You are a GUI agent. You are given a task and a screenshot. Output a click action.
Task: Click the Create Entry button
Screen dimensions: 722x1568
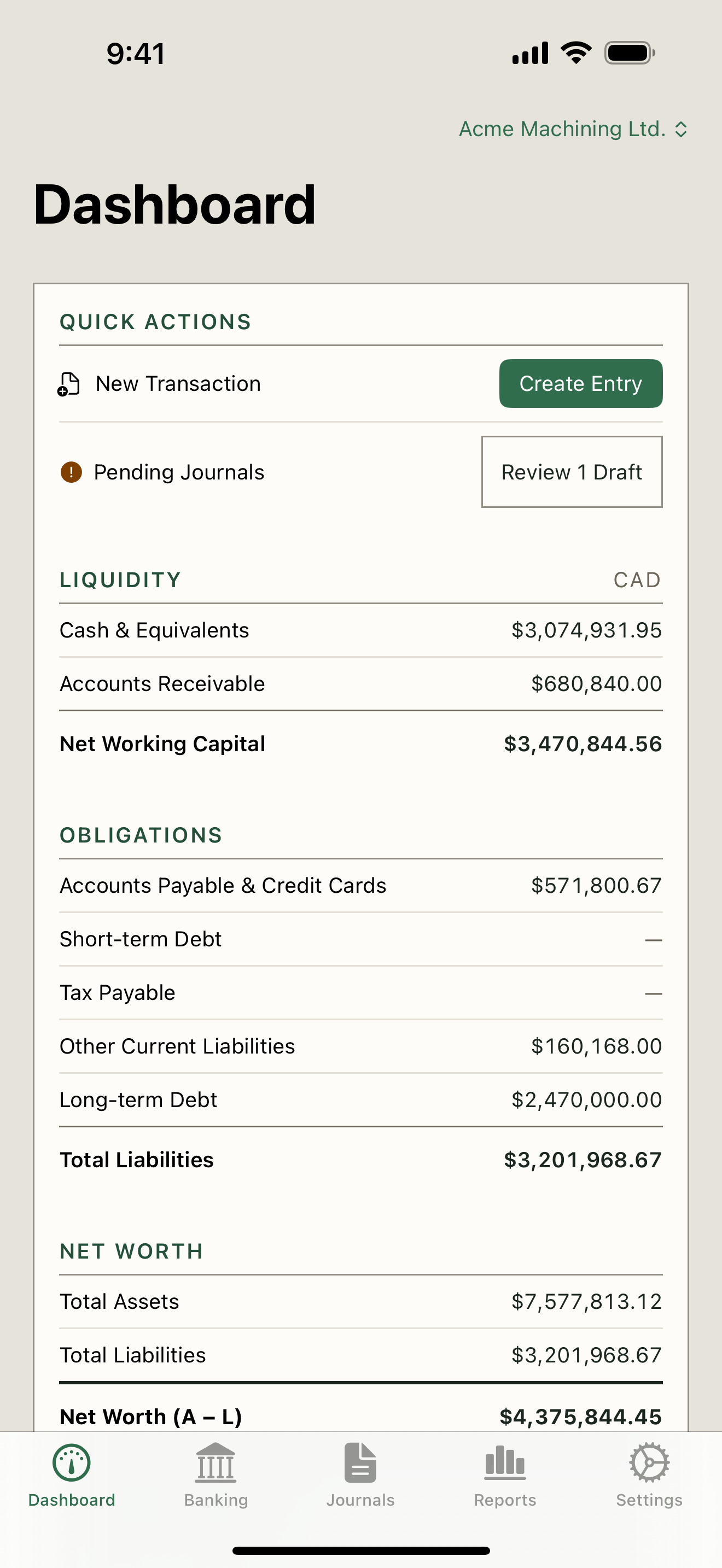pos(581,383)
